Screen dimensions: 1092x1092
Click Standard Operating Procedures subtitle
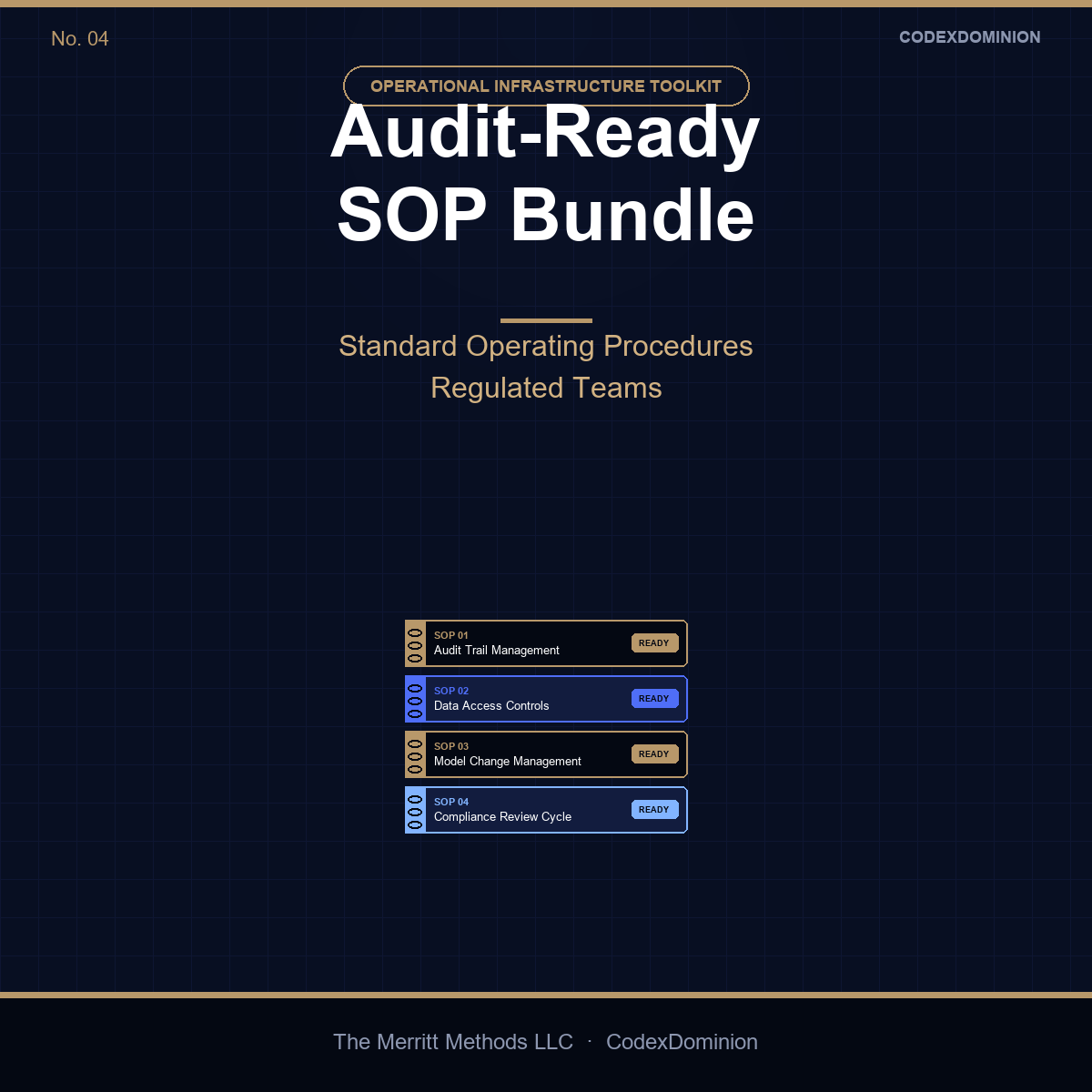point(546,347)
